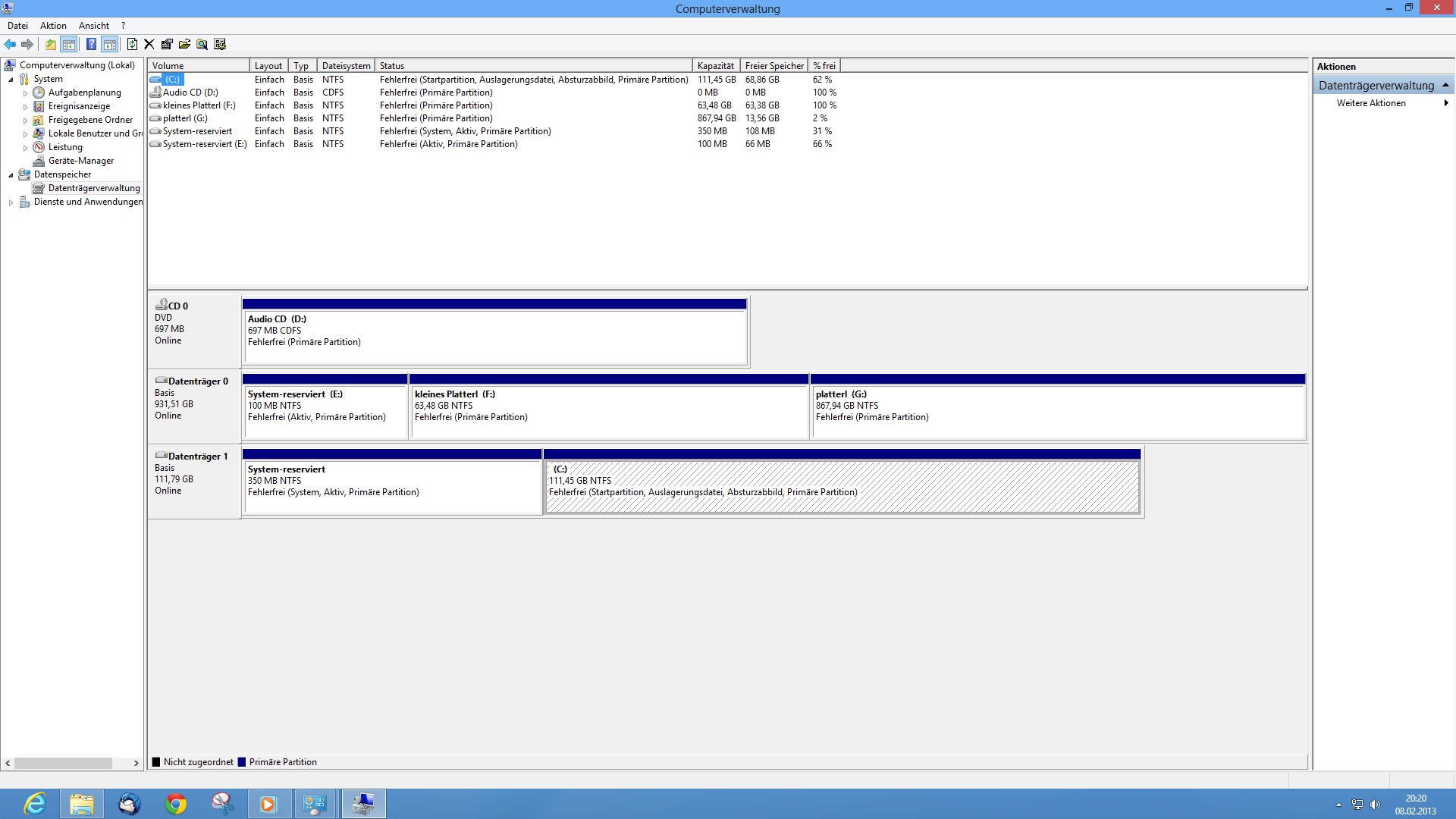Click the black X delete icon
The image size is (1456, 819).
pyautogui.click(x=149, y=44)
